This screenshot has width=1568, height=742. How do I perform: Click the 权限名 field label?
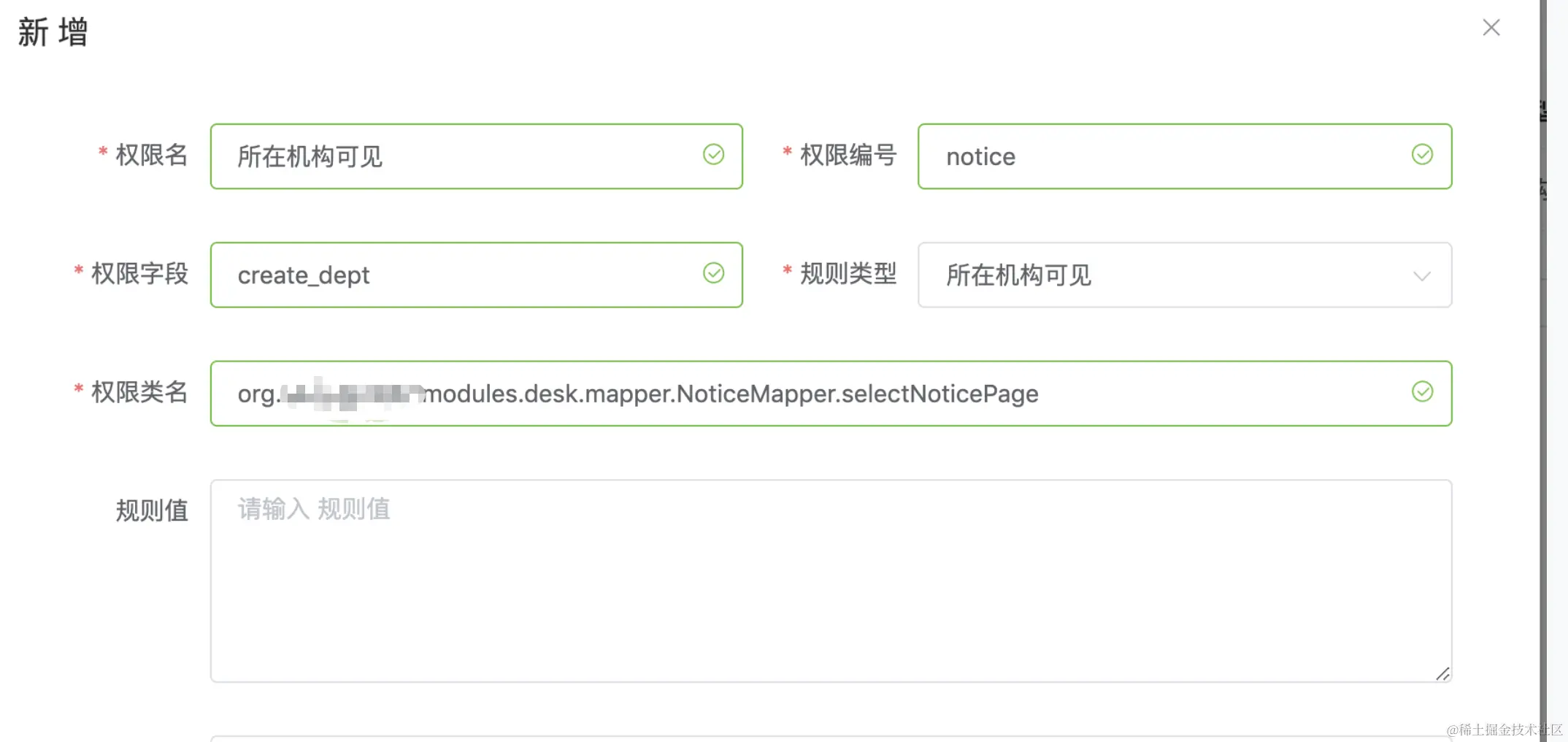(151, 155)
